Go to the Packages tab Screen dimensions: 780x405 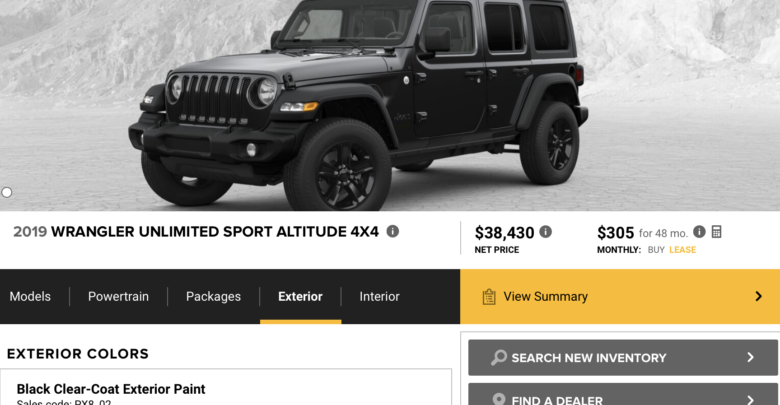point(213,297)
